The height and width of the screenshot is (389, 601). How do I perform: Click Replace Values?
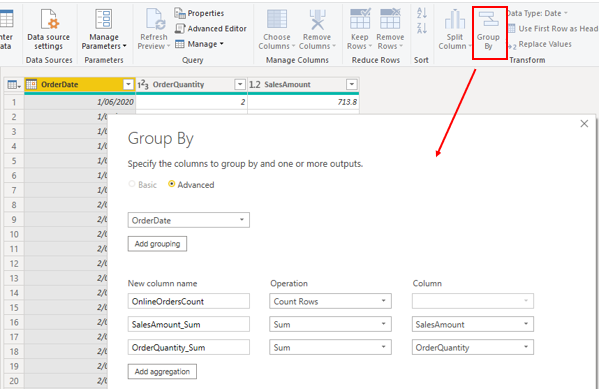(x=540, y=44)
